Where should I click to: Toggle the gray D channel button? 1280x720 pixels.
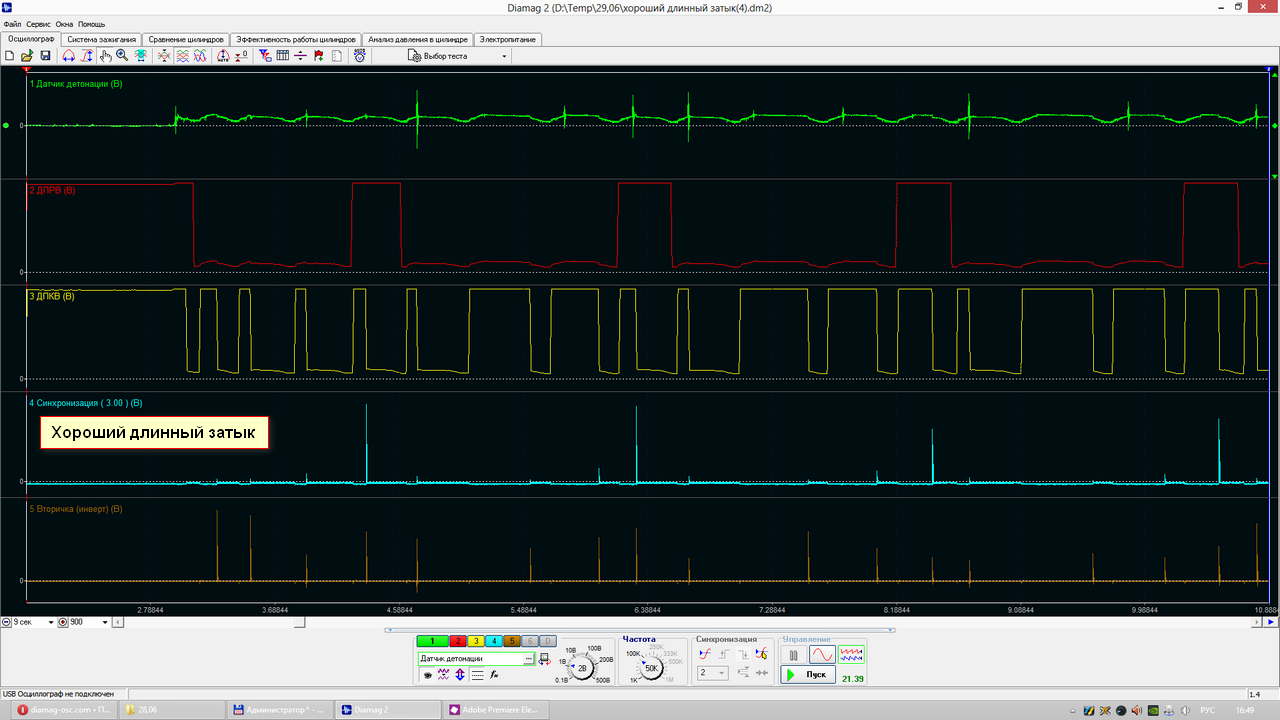[548, 641]
